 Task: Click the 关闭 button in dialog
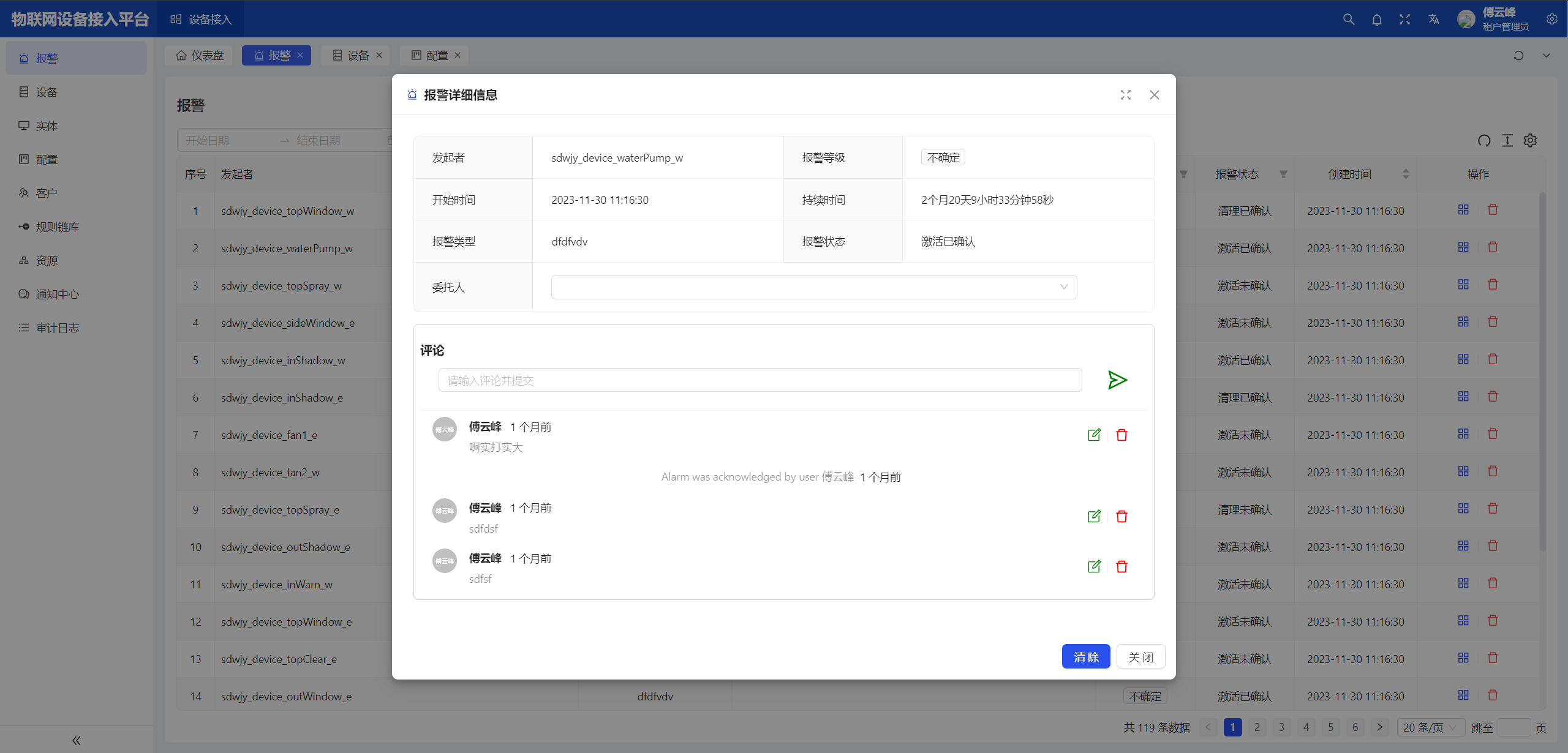(1140, 657)
